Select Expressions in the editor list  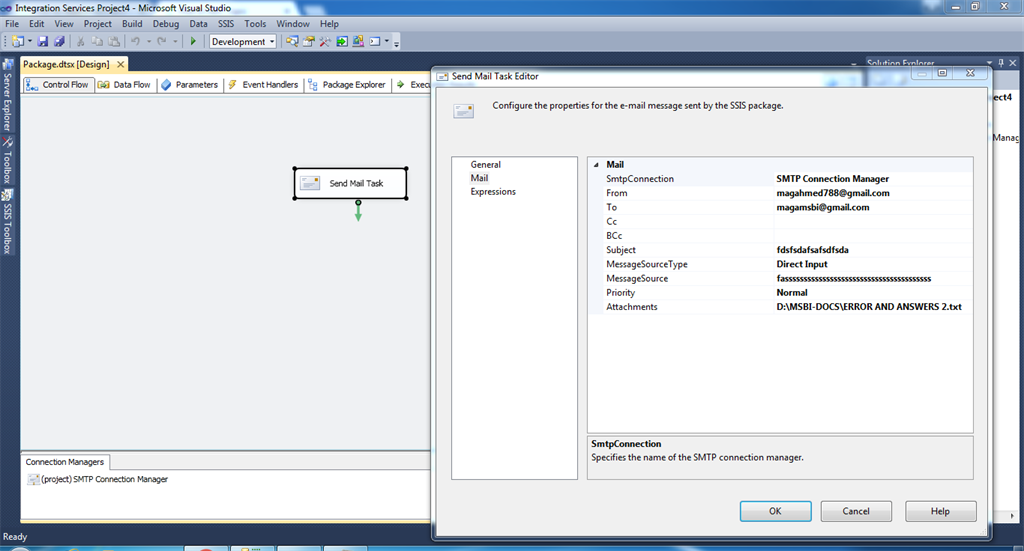coord(493,191)
